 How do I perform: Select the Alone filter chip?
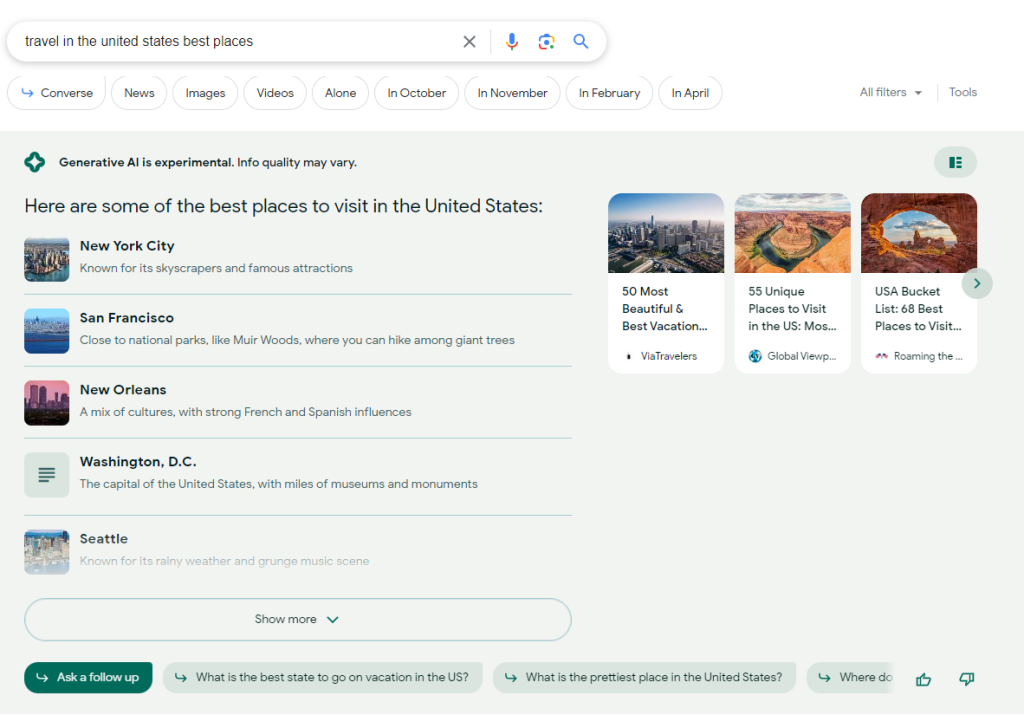[x=340, y=93]
